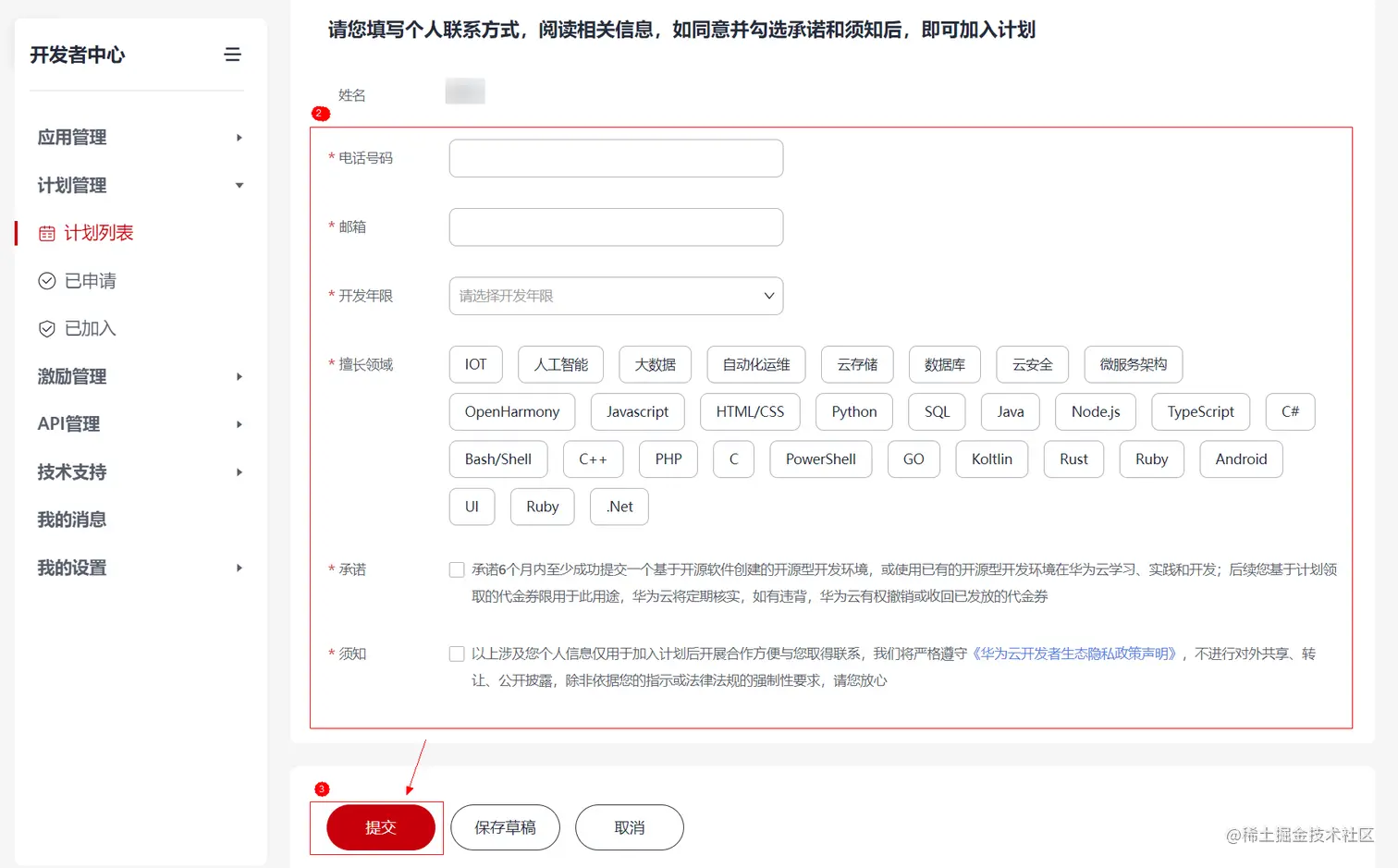Image resolution: width=1398 pixels, height=868 pixels.
Task: Click the 电话号码 input field
Action: pyautogui.click(x=616, y=158)
